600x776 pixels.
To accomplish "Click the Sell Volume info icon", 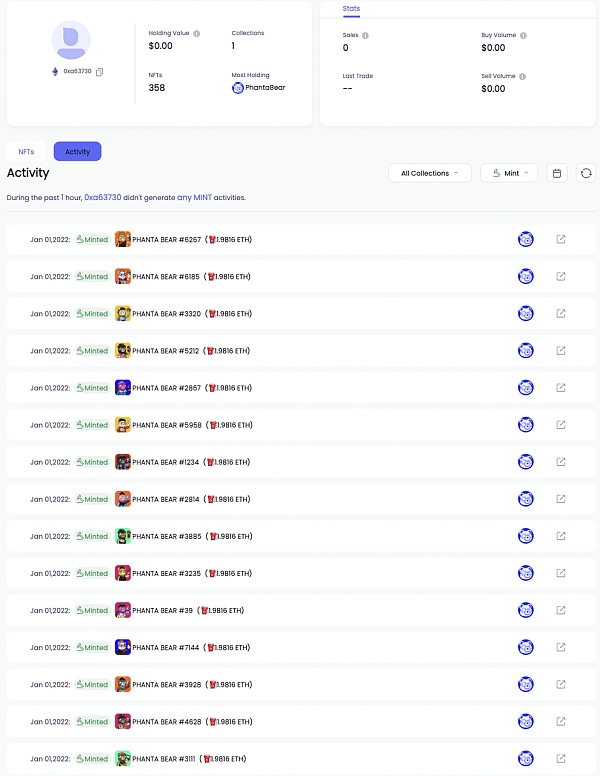I will (522, 76).
